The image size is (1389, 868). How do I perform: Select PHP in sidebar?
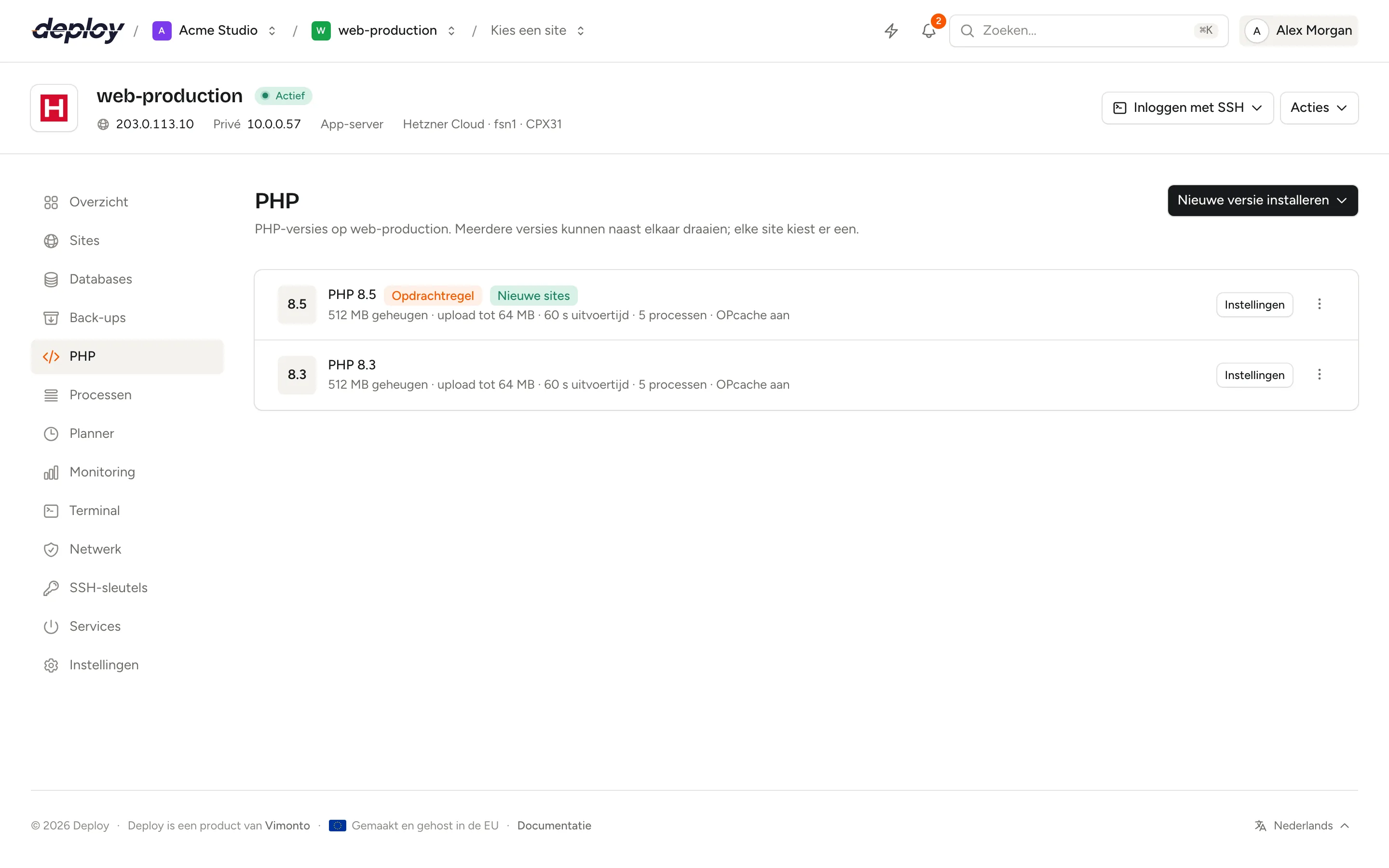coord(127,356)
